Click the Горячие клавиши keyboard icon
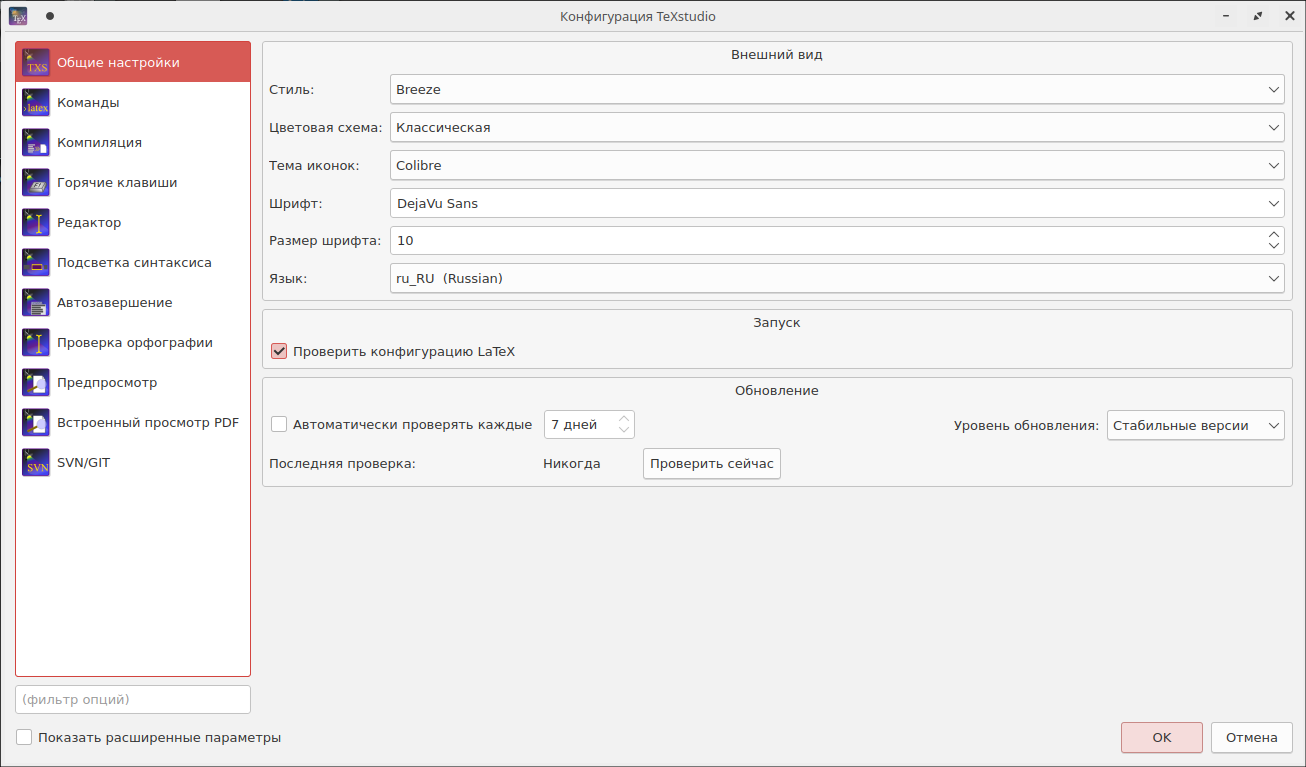The image size is (1306, 767). coord(36,182)
